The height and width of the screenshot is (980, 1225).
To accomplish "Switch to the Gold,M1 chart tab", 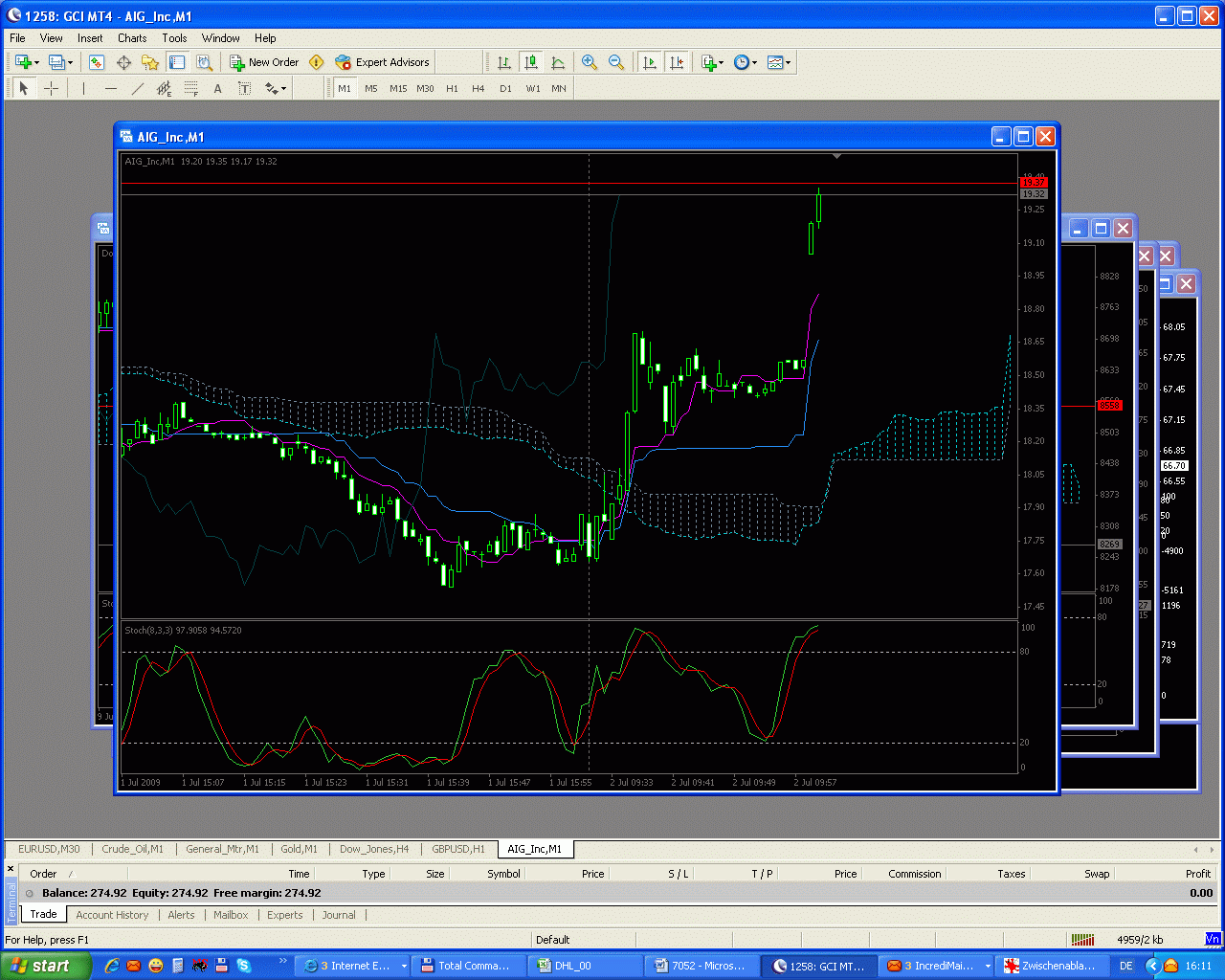I will [x=299, y=849].
